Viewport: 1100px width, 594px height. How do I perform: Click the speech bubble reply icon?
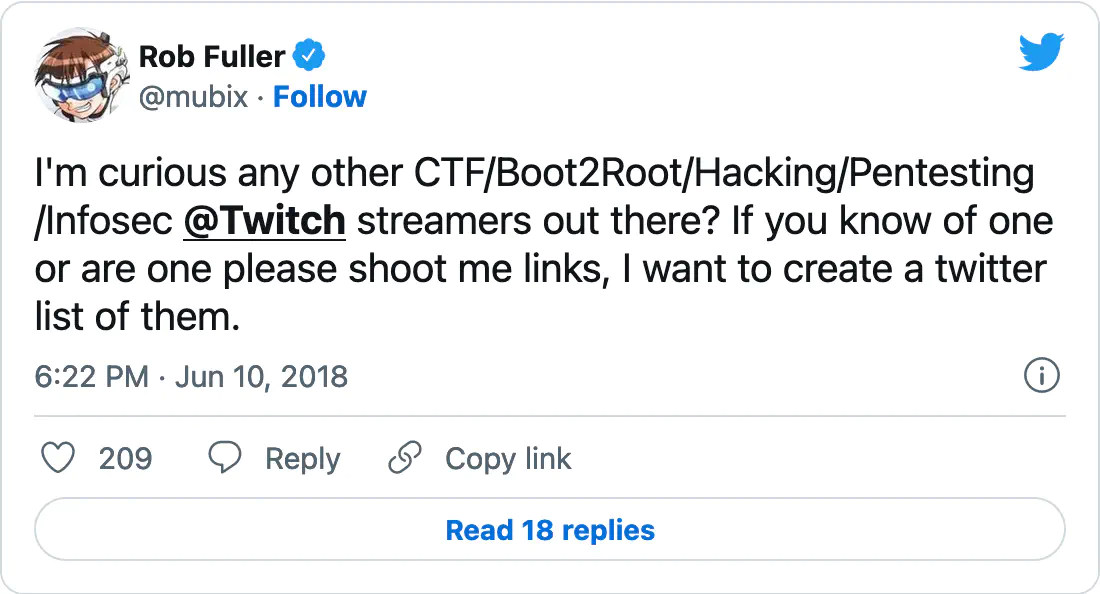coord(224,458)
